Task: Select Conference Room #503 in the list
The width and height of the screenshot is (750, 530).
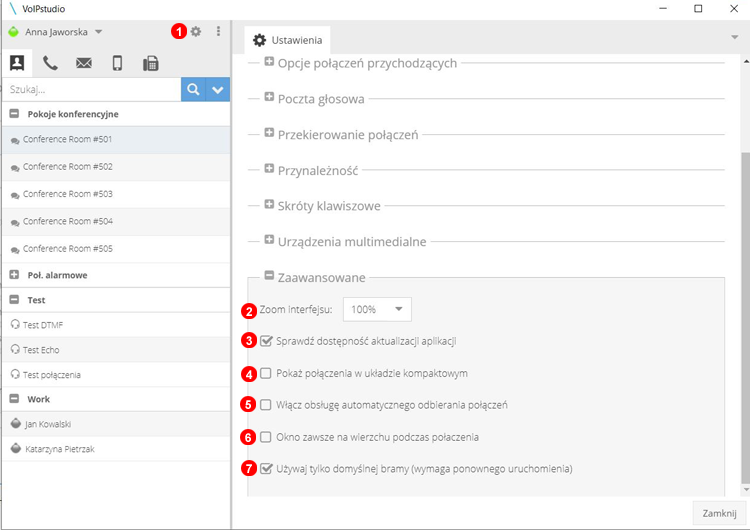Action: (68, 194)
